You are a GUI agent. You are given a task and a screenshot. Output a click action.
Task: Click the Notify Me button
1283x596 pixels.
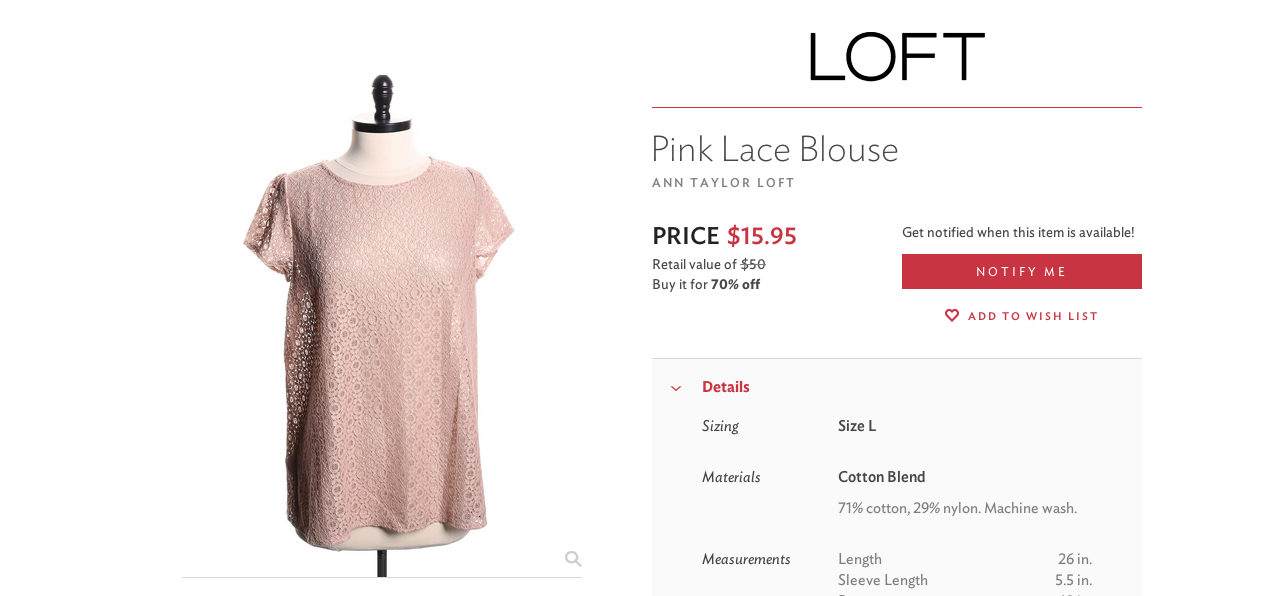click(x=1022, y=272)
